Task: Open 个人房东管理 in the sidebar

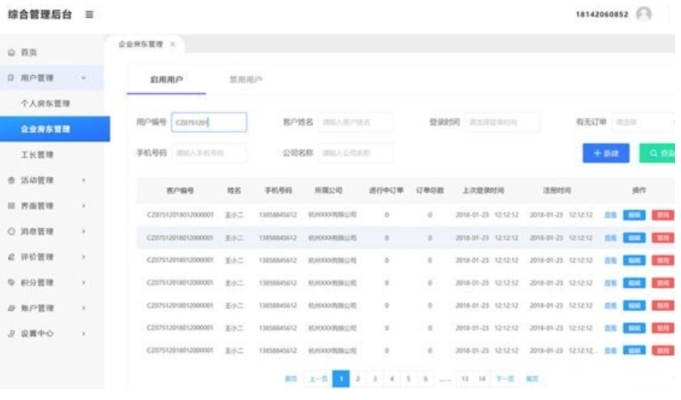Action: [x=46, y=104]
